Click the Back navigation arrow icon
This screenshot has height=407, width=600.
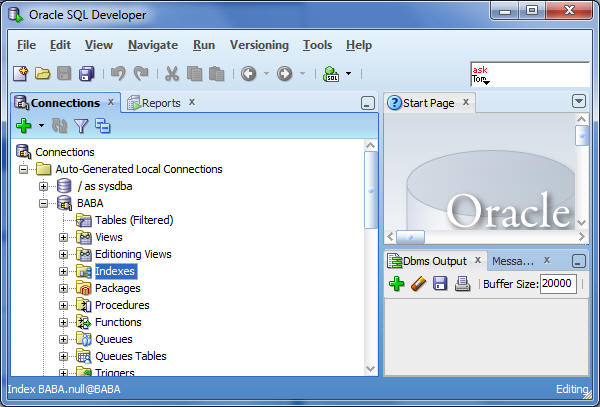click(248, 73)
